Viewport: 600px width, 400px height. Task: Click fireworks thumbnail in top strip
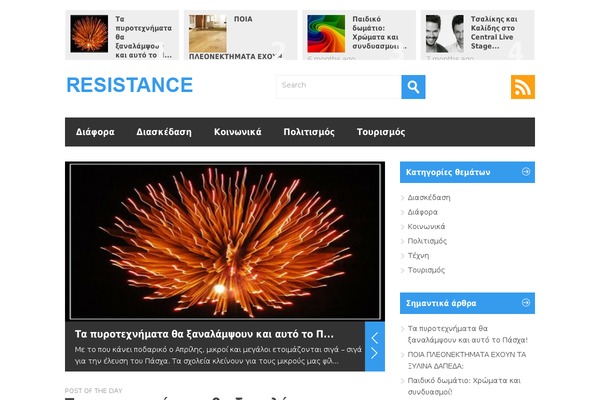89,34
